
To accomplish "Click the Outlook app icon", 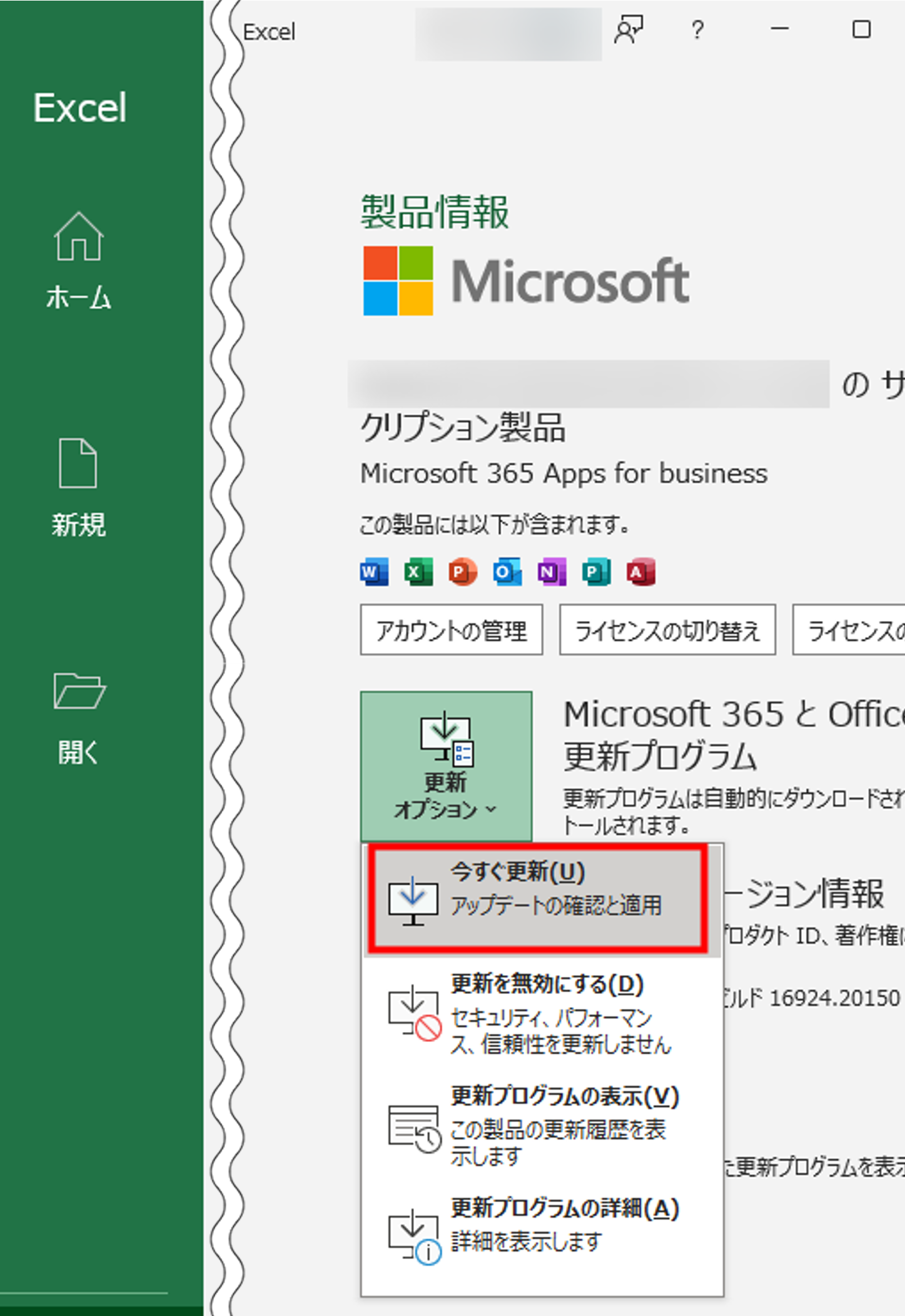I will [x=507, y=572].
